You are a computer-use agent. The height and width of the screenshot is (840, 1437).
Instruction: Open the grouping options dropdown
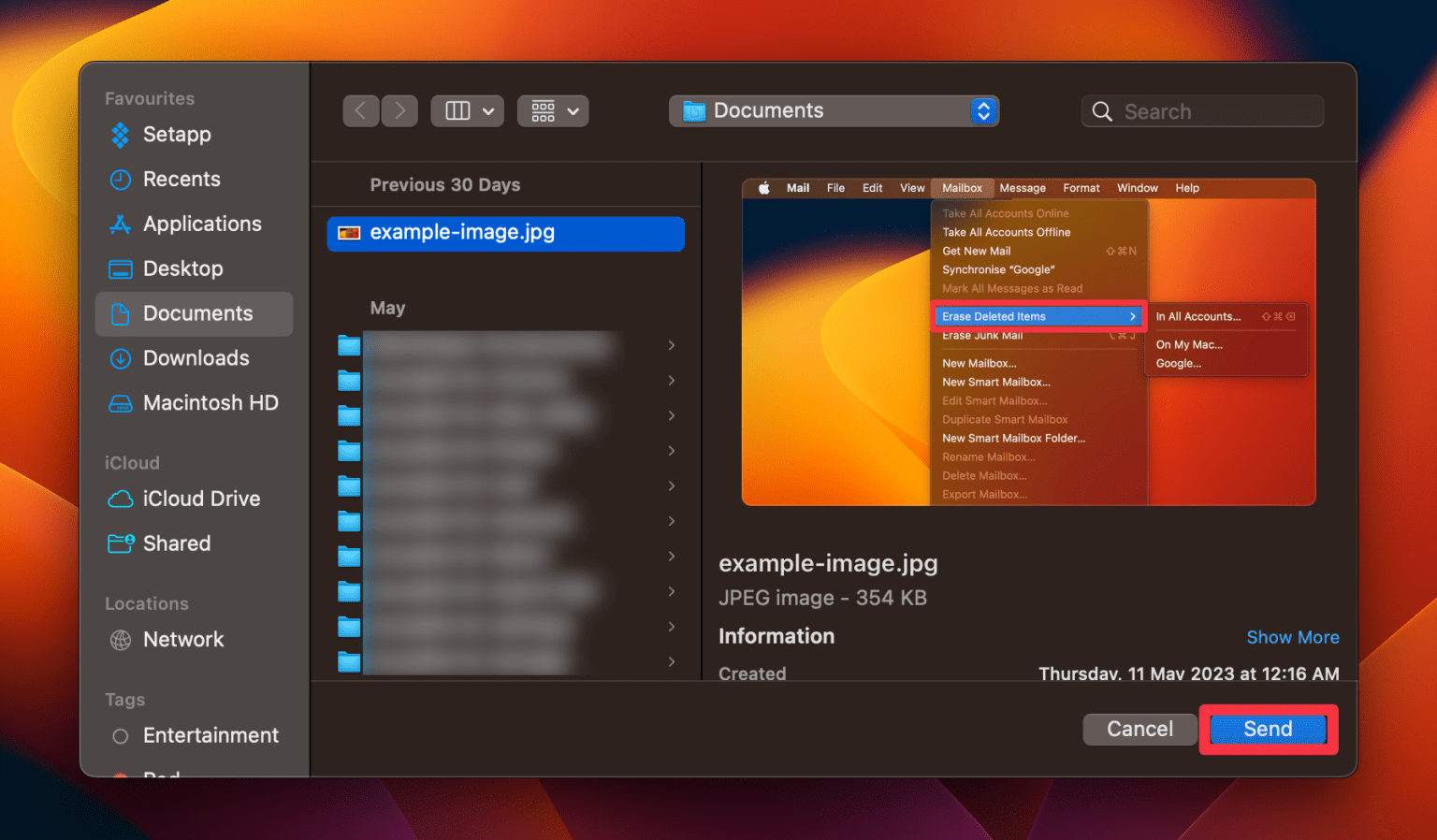553,110
